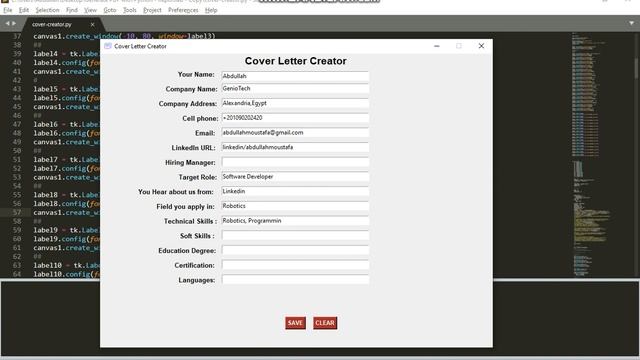Click the Your Name input field
Viewport: 640px width, 360px height.
point(295,76)
